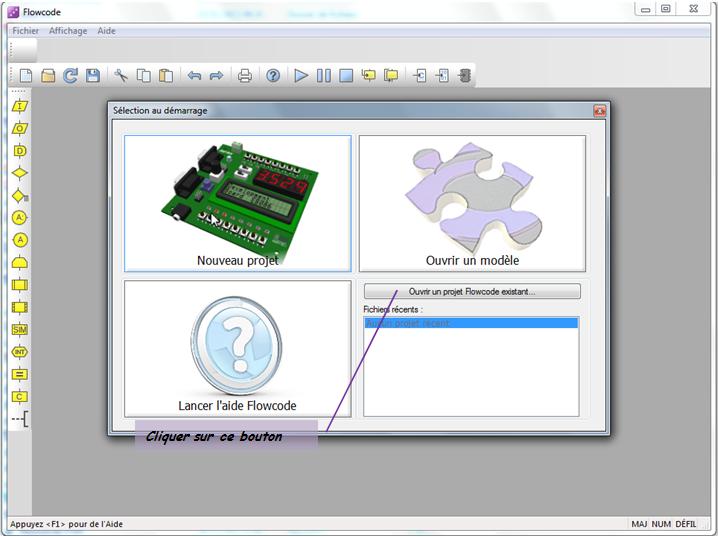718x537 pixels.
Task: Select the C code icon in sidebar
Action: [x=20, y=397]
